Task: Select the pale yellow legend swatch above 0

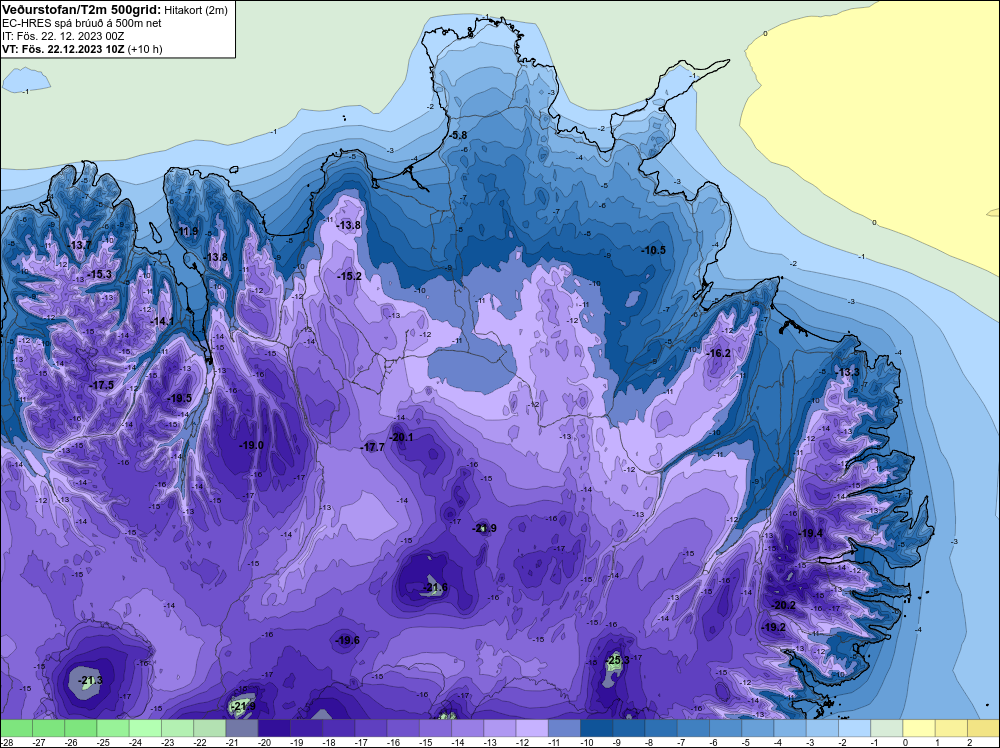Action: 919,728
